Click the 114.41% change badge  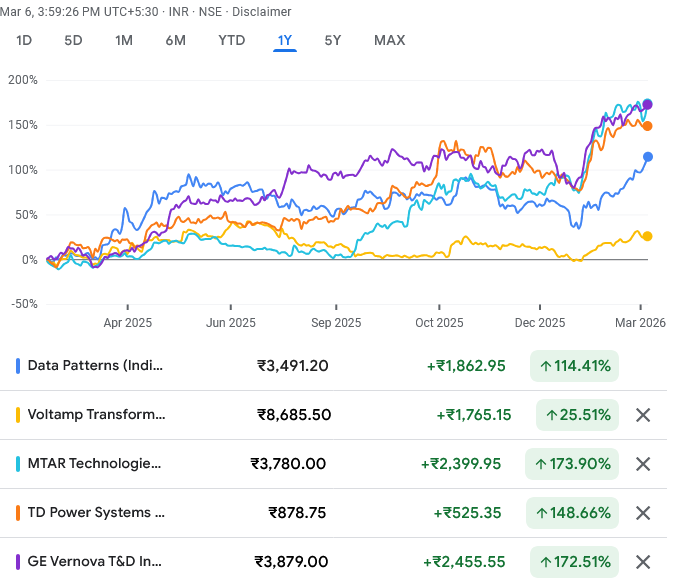(574, 366)
